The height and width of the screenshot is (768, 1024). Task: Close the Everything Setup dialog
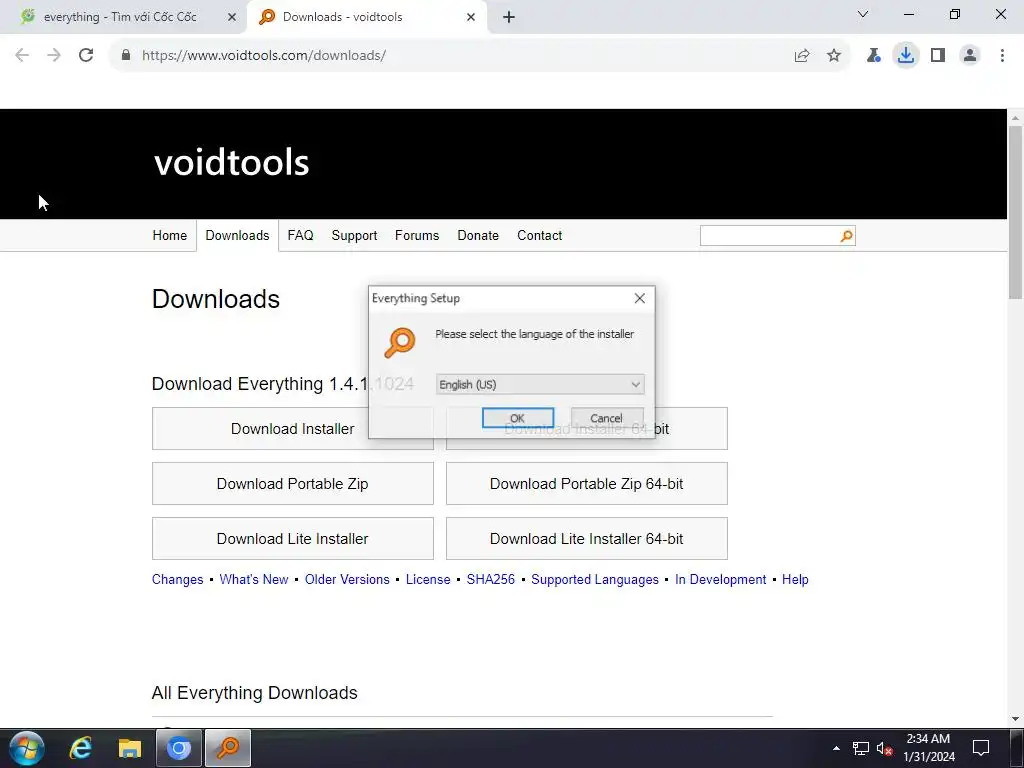coord(639,298)
